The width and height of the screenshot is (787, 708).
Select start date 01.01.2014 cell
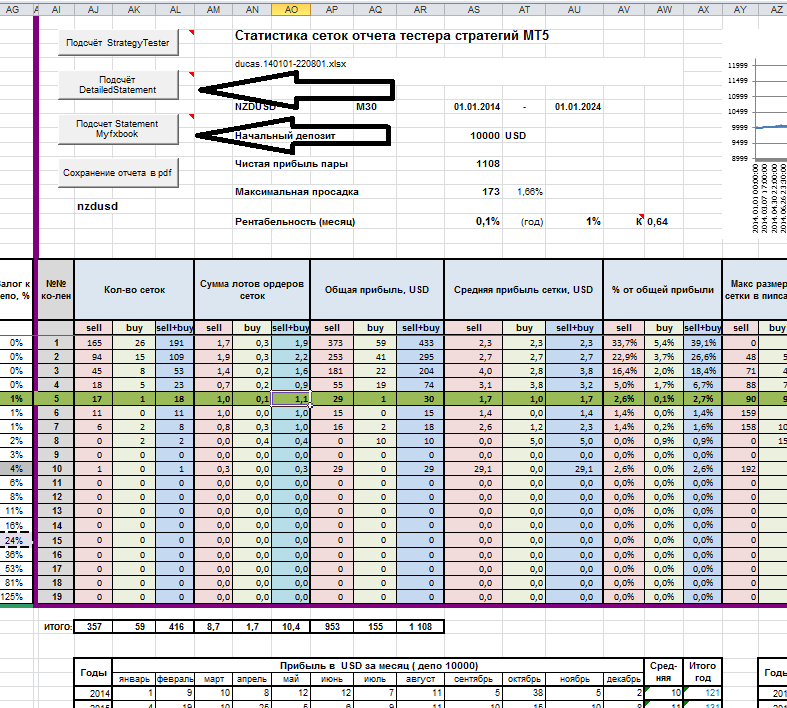pyautogui.click(x=477, y=106)
